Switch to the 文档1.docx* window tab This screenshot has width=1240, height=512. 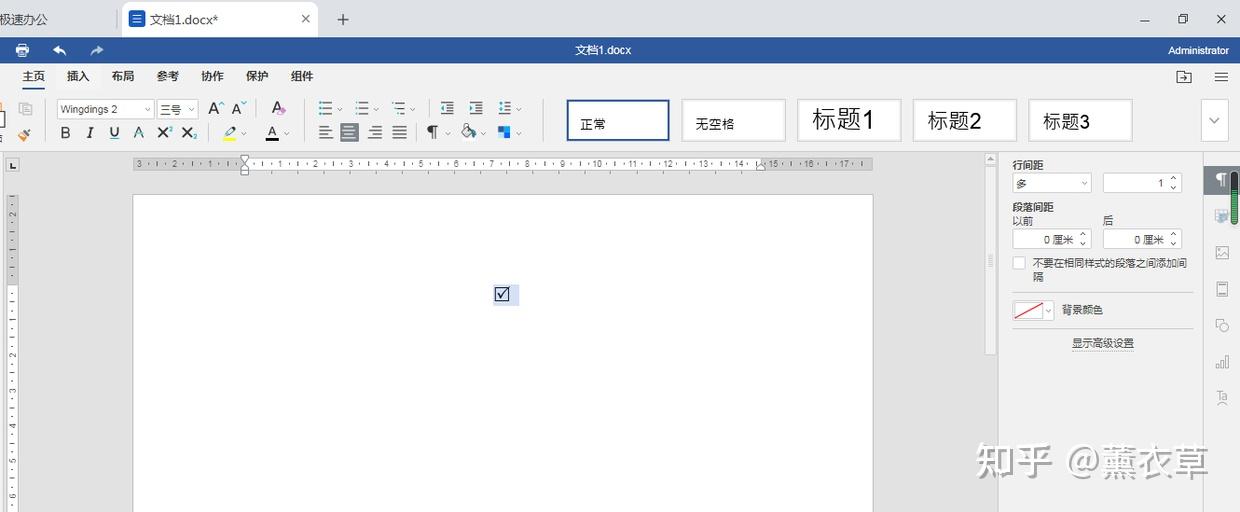point(220,19)
